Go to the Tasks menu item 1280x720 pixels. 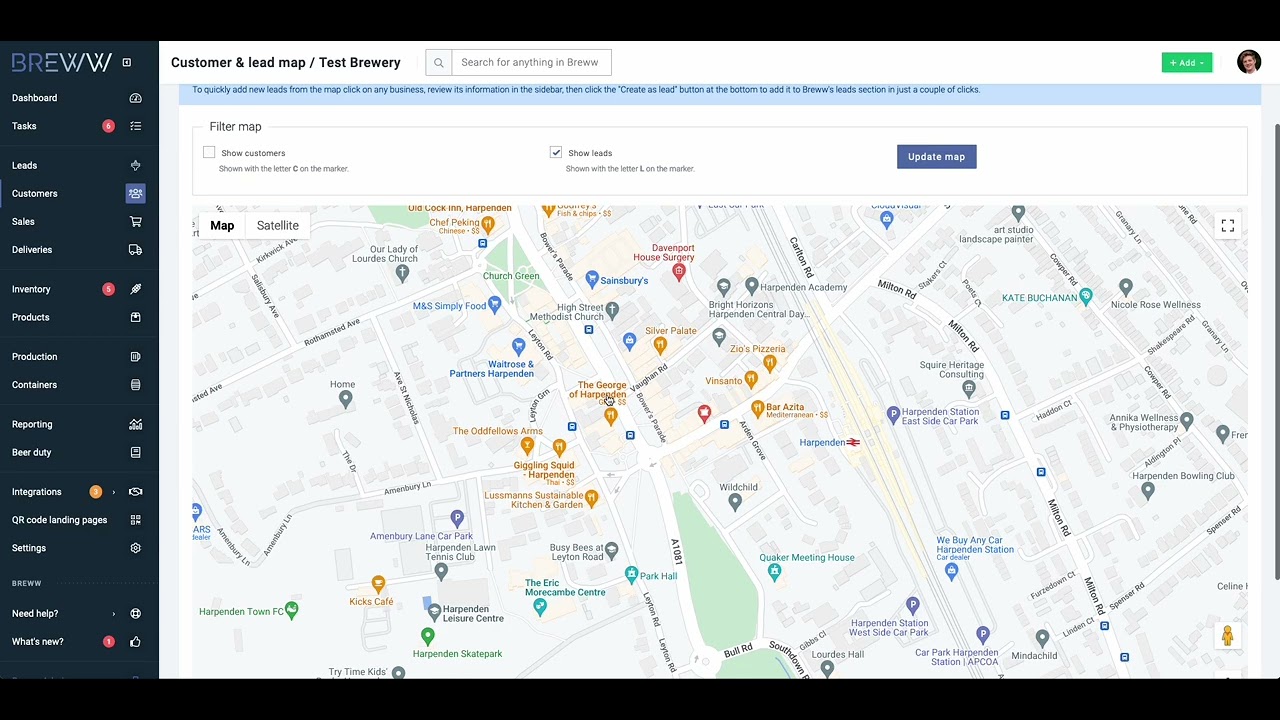pos(24,126)
